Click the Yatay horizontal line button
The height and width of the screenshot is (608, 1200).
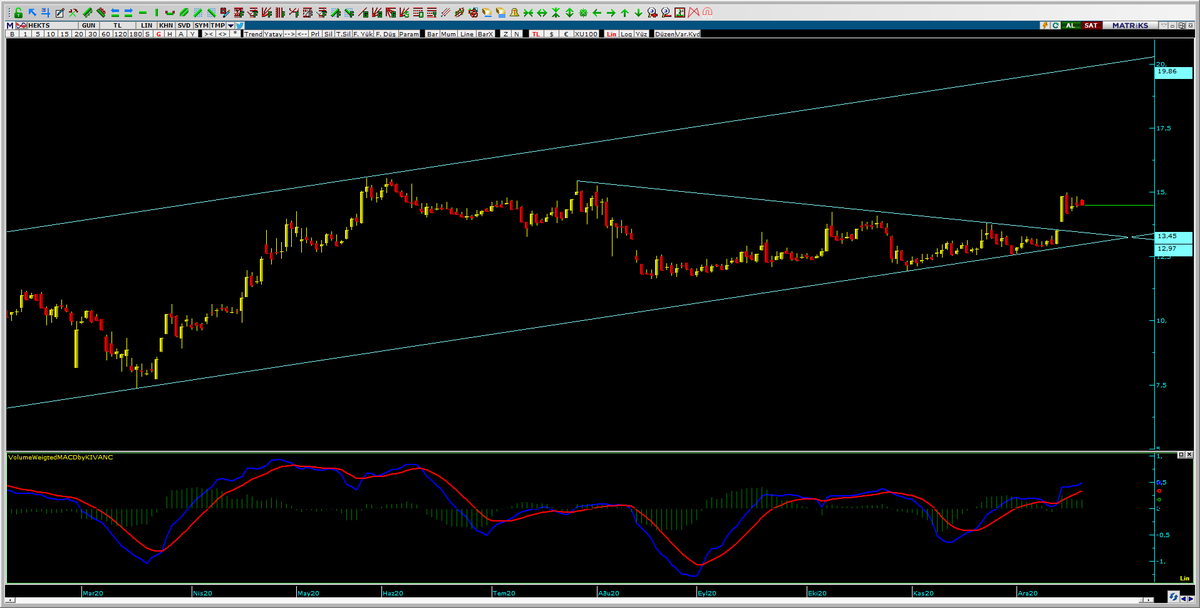(273, 34)
